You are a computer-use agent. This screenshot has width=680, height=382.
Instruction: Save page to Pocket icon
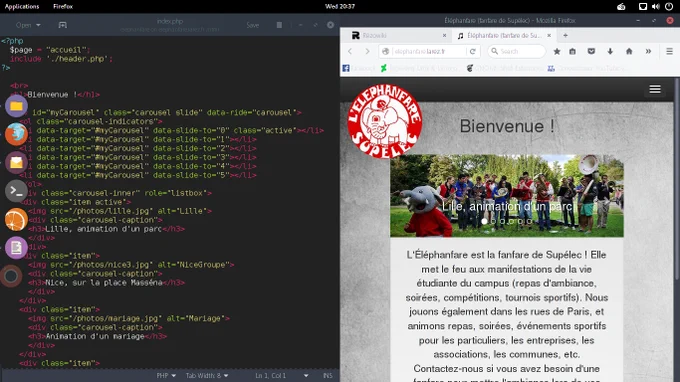click(x=591, y=51)
